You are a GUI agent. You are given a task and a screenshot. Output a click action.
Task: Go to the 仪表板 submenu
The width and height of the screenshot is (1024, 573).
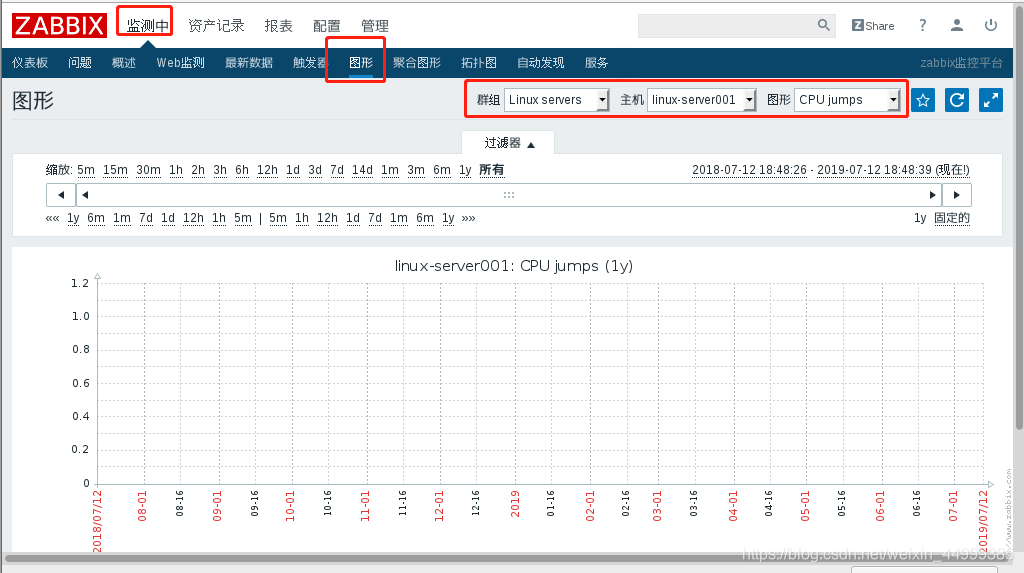tap(30, 63)
